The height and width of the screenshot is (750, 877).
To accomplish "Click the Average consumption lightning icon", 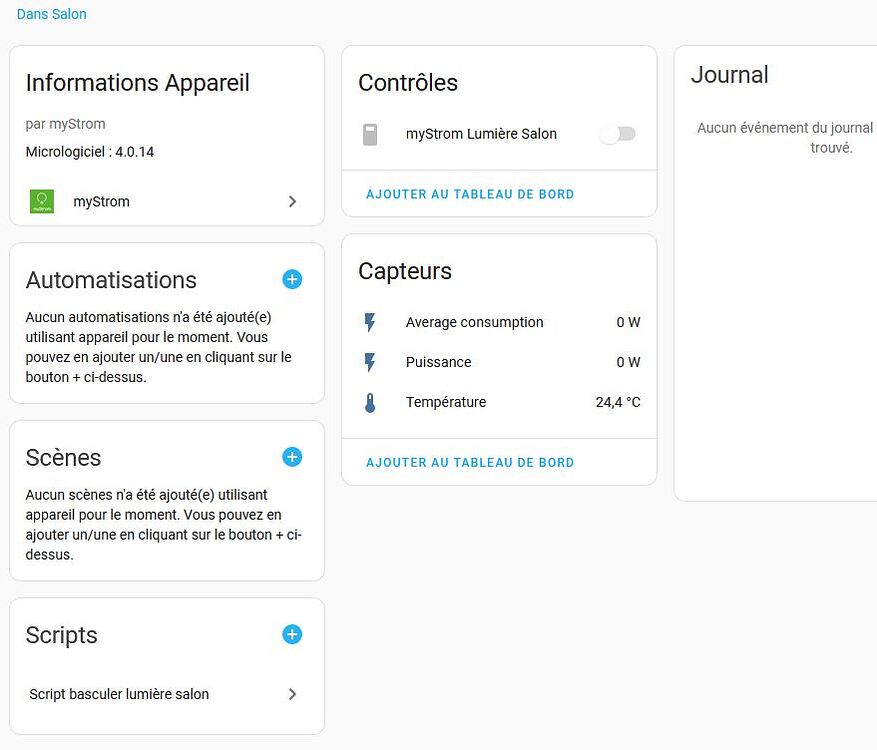I will (370, 322).
